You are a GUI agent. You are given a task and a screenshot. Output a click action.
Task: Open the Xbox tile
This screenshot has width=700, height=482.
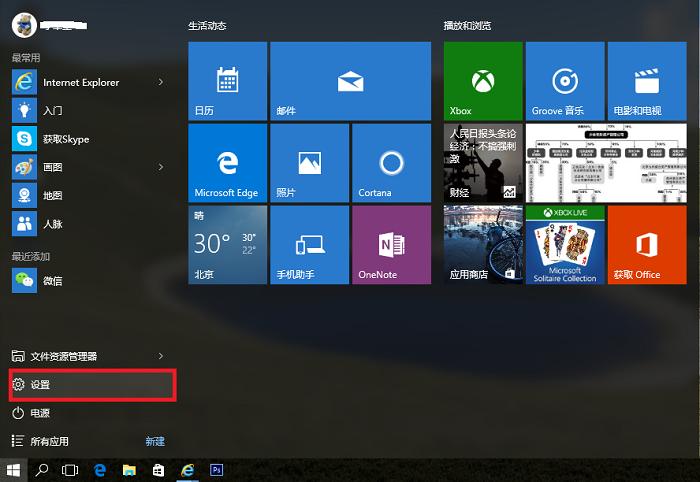tap(483, 81)
